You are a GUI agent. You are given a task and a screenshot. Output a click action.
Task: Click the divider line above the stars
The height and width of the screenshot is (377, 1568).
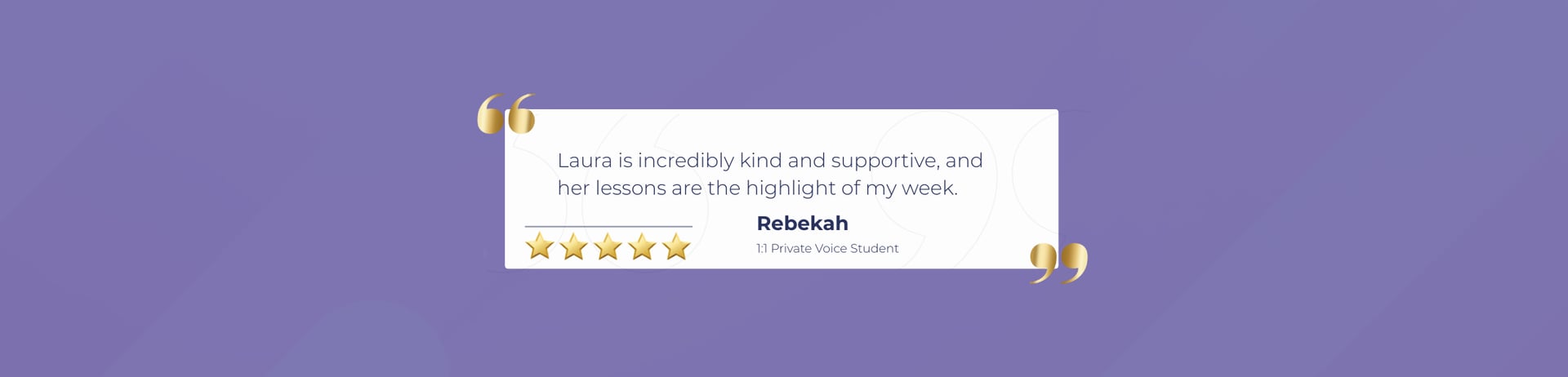pyautogui.click(x=608, y=226)
